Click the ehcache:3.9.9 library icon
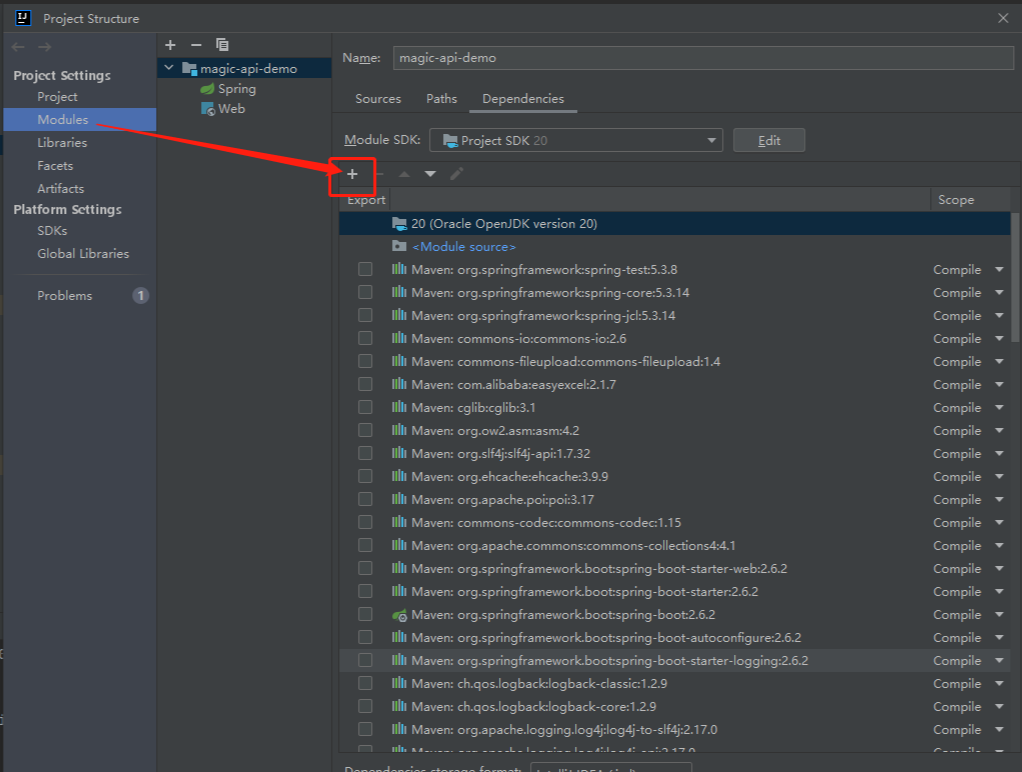Screen dimensions: 1022x772 pyautogui.click(x=399, y=476)
